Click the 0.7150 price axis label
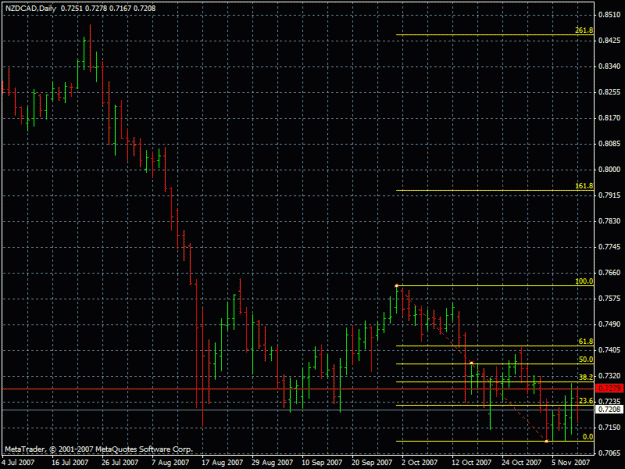 609,428
